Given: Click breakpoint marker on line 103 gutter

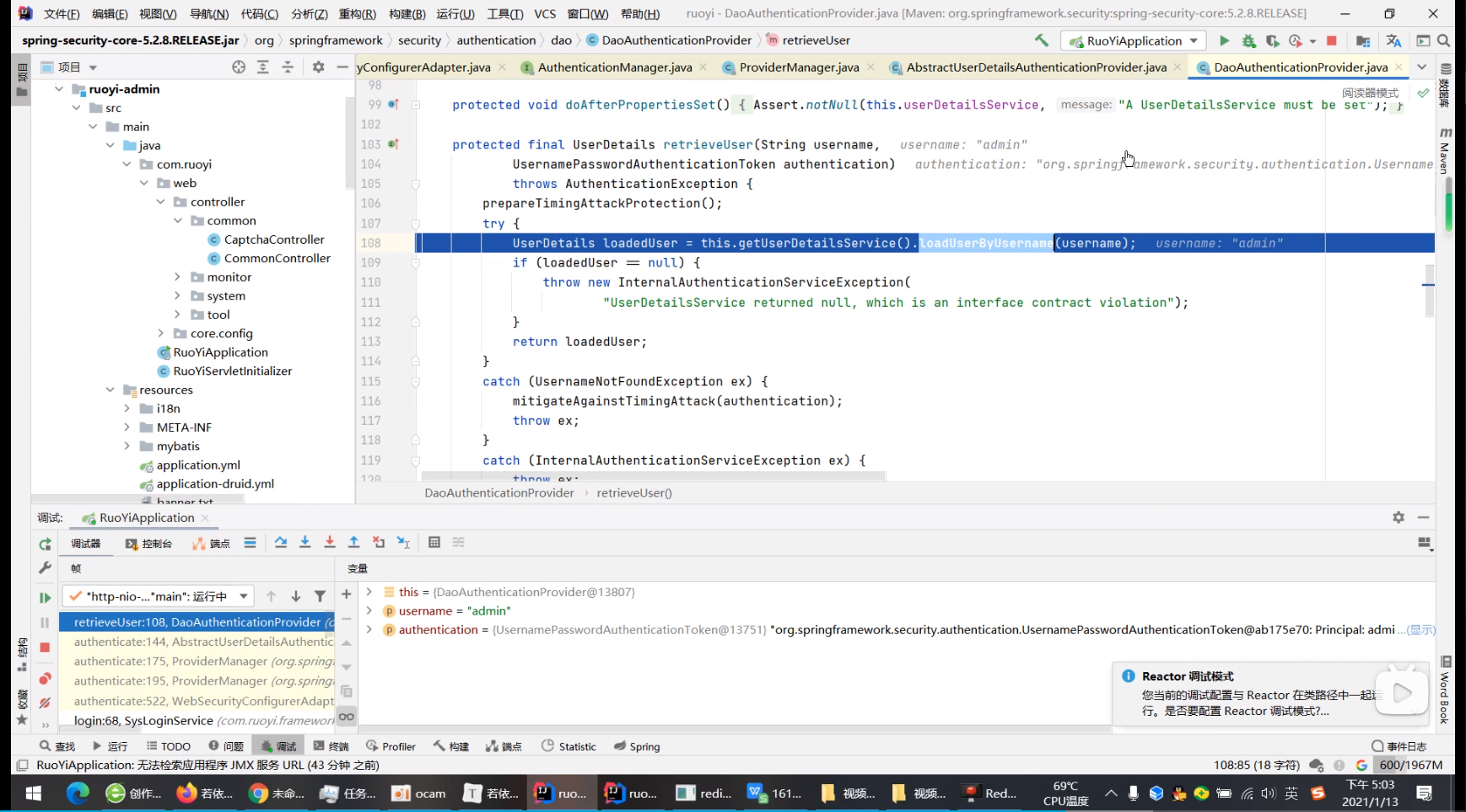Looking at the screenshot, I should point(393,144).
